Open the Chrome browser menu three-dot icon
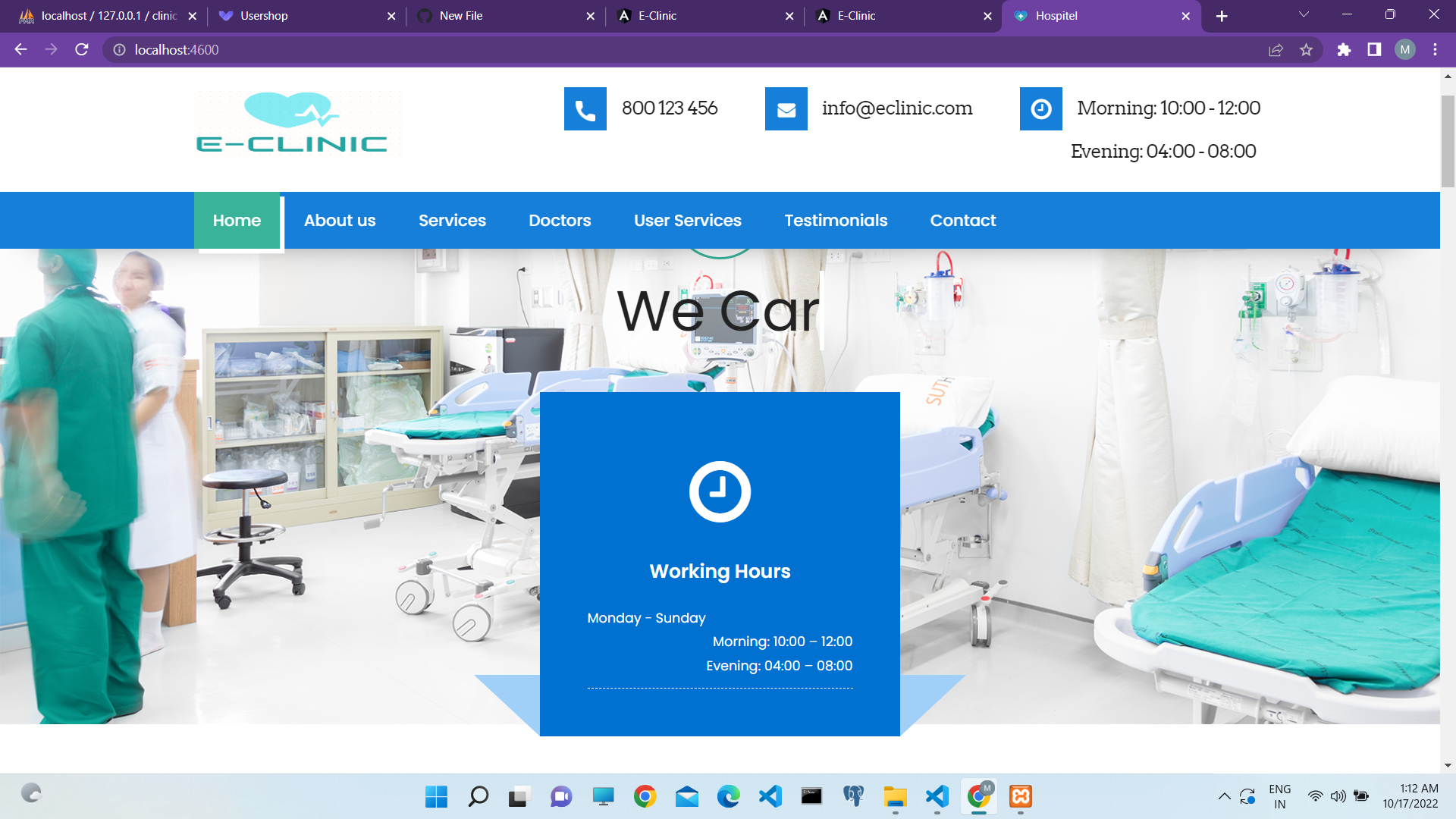This screenshot has width=1456, height=819. (x=1434, y=49)
